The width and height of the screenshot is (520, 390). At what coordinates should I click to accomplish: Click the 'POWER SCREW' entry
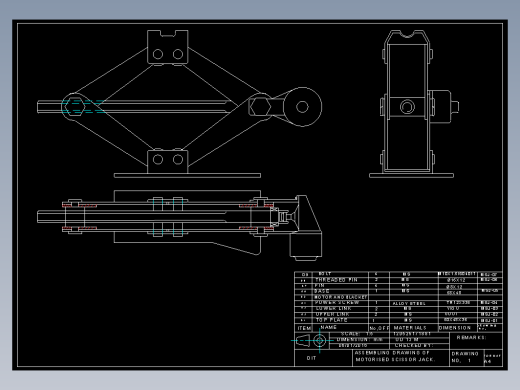click(x=337, y=303)
